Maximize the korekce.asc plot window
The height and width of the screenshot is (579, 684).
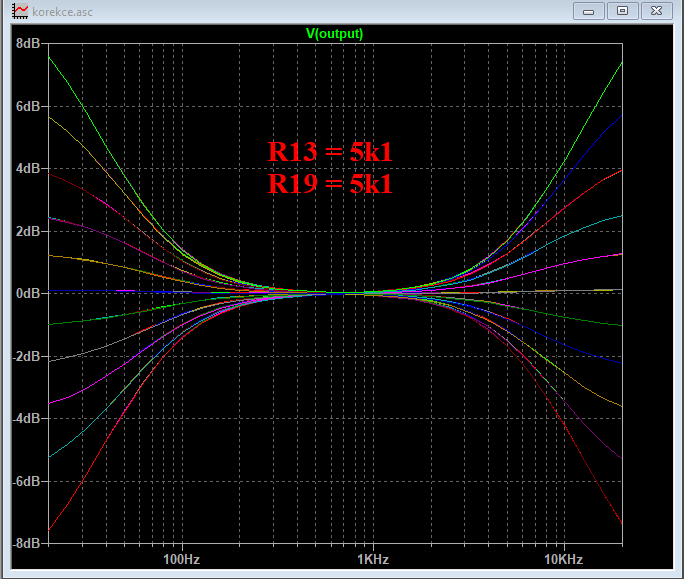point(622,11)
